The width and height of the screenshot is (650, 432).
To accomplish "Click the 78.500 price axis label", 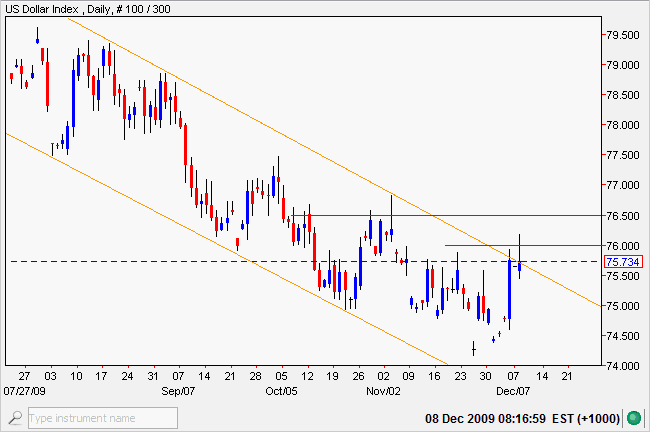I will [623, 95].
